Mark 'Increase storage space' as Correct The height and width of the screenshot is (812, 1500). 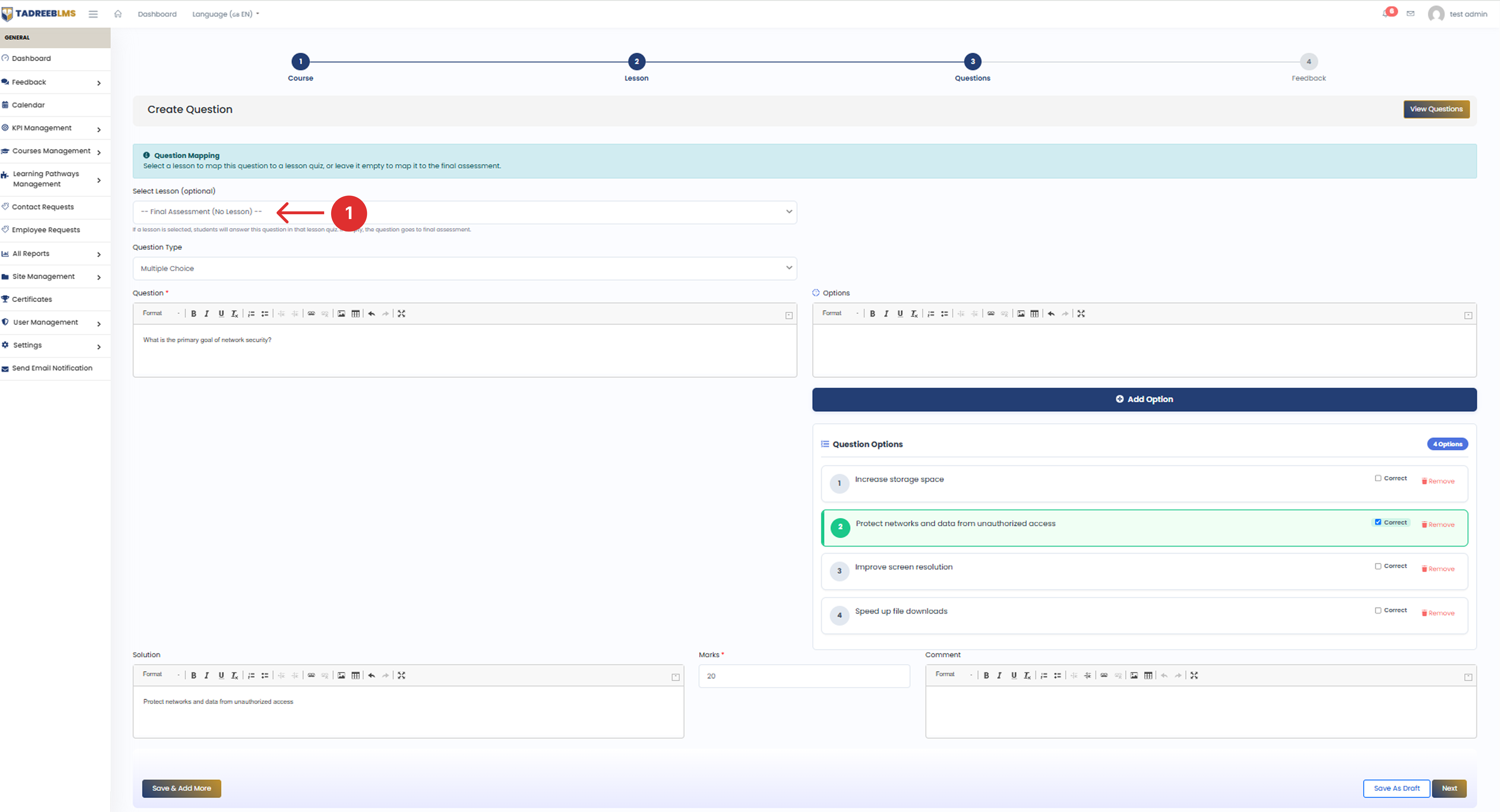pos(1378,478)
